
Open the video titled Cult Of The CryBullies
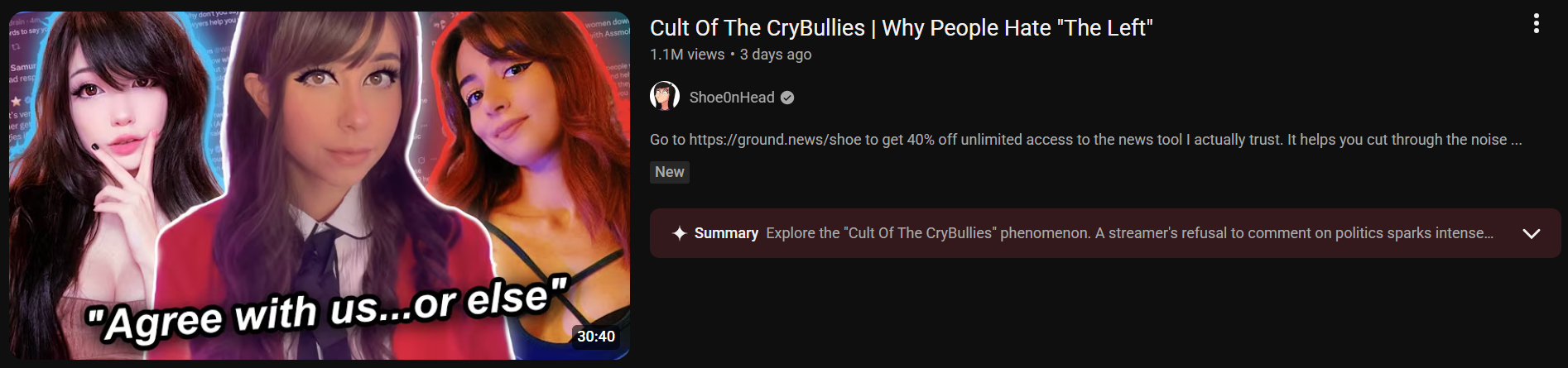[901, 28]
